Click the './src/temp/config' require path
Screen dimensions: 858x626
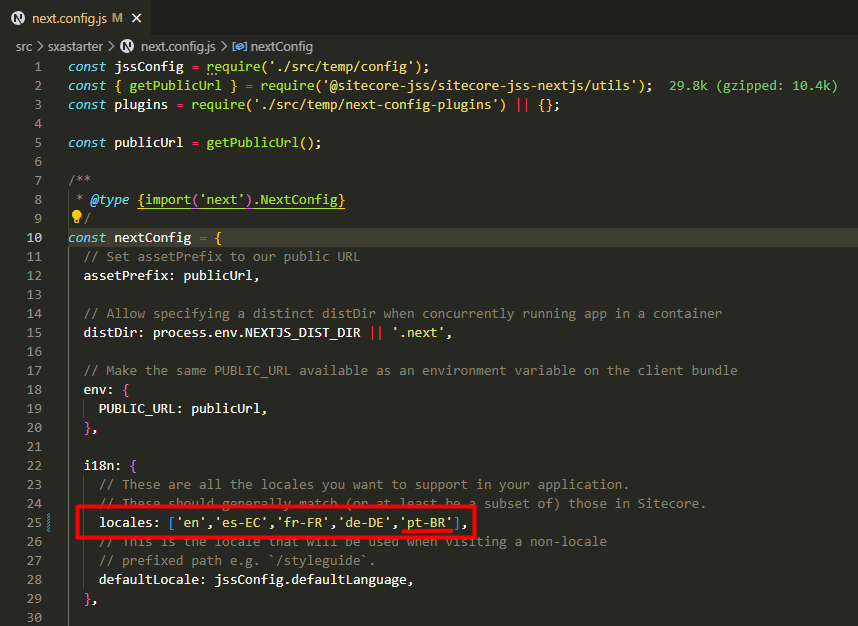coord(341,67)
